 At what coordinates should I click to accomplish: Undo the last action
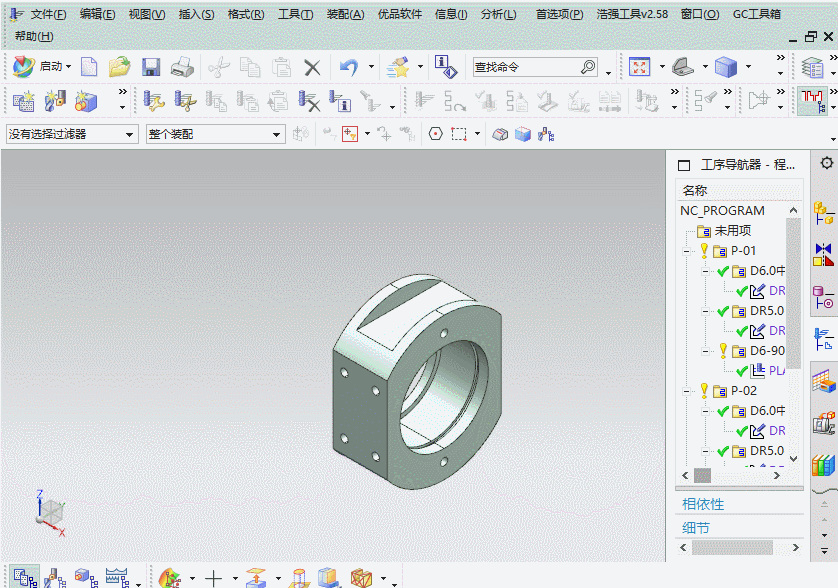(x=349, y=67)
